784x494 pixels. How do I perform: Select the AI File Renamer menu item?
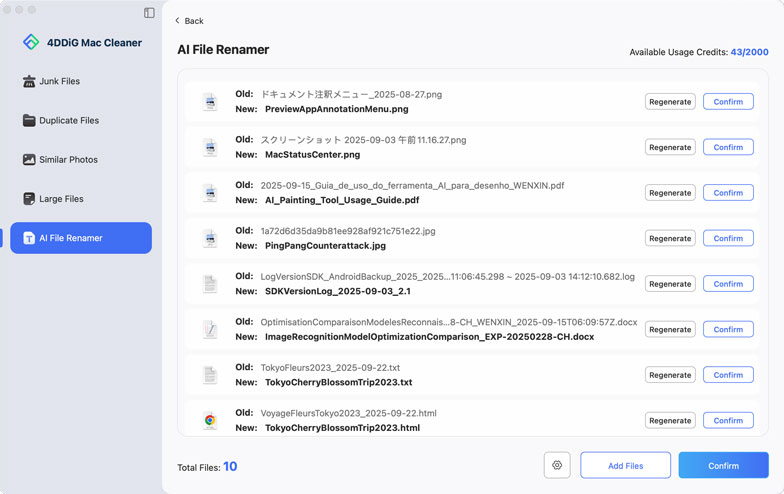click(x=81, y=238)
